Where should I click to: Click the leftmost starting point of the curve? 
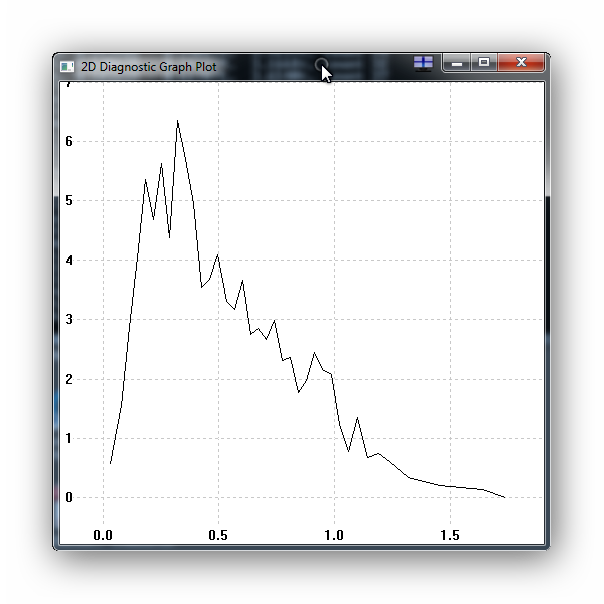pyautogui.click(x=110, y=463)
